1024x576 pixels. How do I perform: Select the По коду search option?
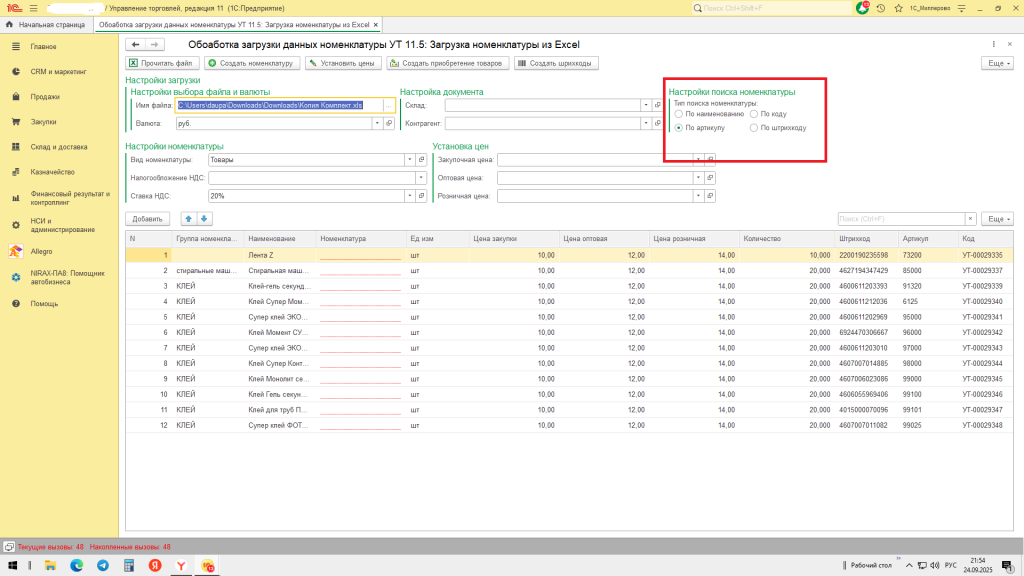click(x=755, y=114)
